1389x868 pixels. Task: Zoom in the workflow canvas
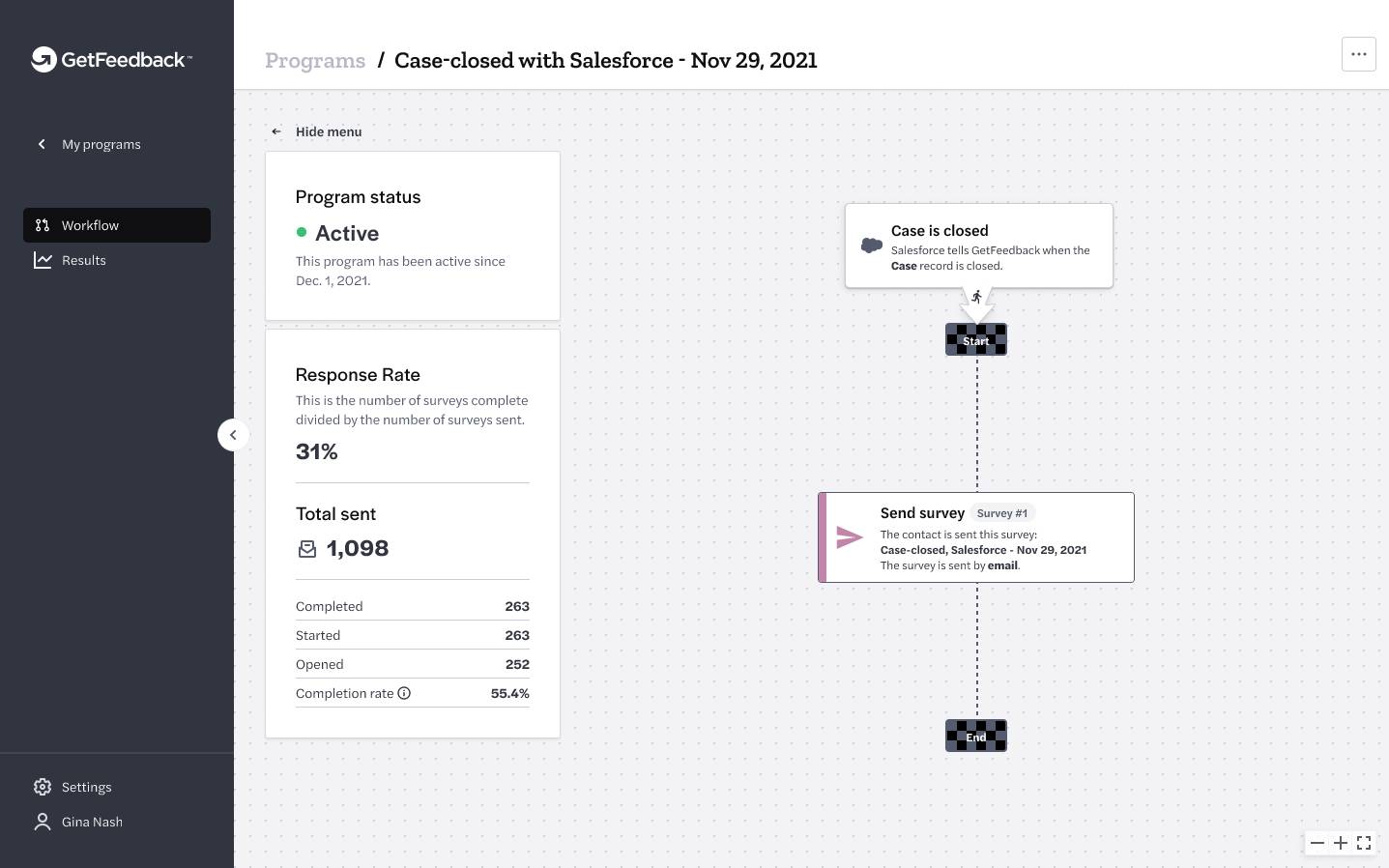click(x=1341, y=843)
